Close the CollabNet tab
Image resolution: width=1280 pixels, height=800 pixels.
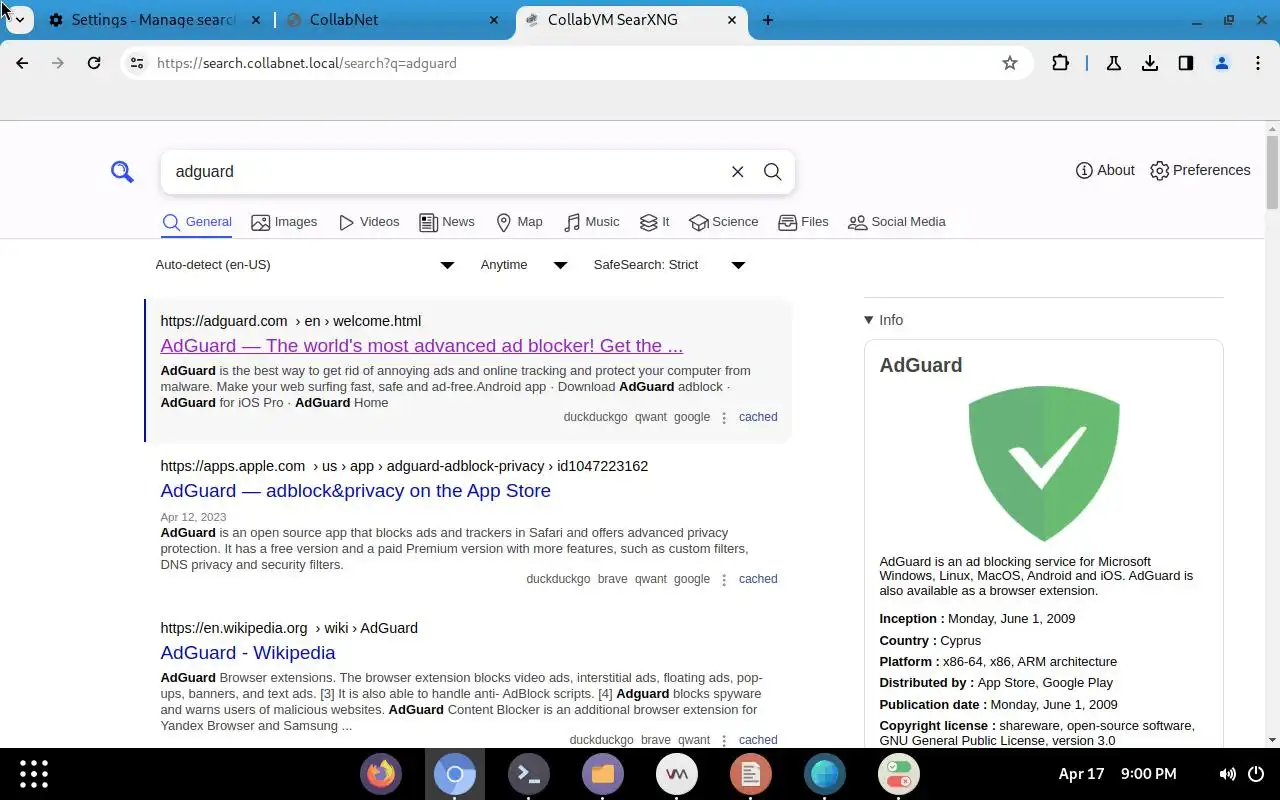(495, 20)
